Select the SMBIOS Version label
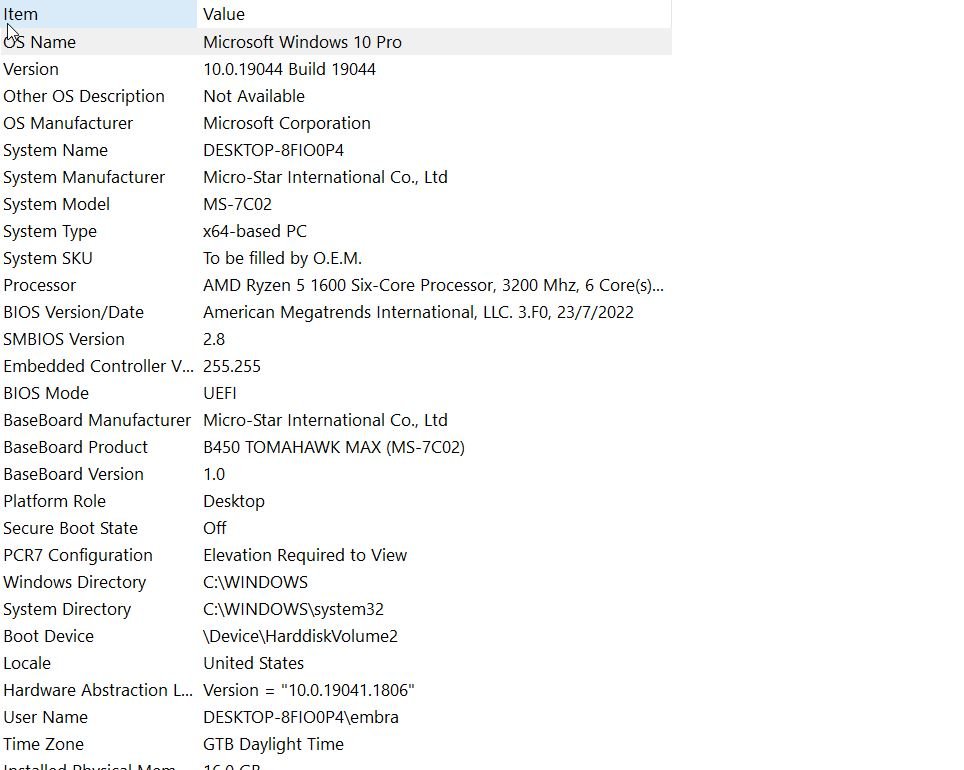The height and width of the screenshot is (770, 964). (x=64, y=339)
